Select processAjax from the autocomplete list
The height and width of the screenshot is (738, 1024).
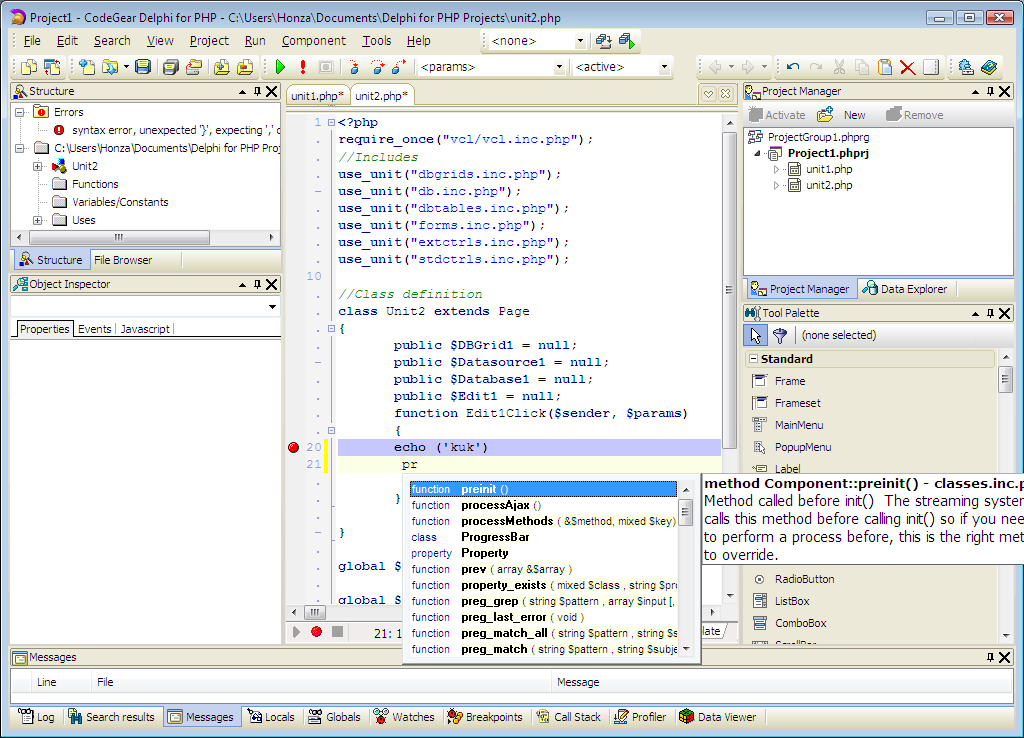click(x=494, y=505)
